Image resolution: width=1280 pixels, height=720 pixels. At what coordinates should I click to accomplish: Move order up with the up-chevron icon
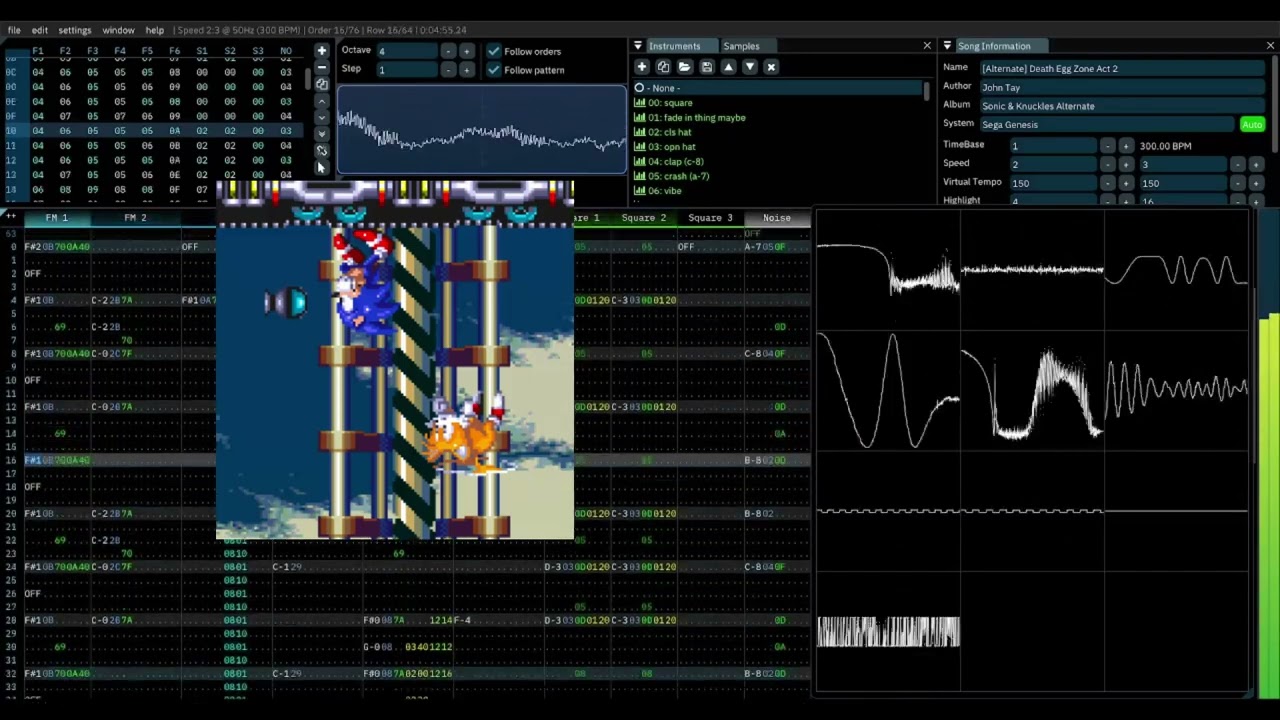coord(321,101)
